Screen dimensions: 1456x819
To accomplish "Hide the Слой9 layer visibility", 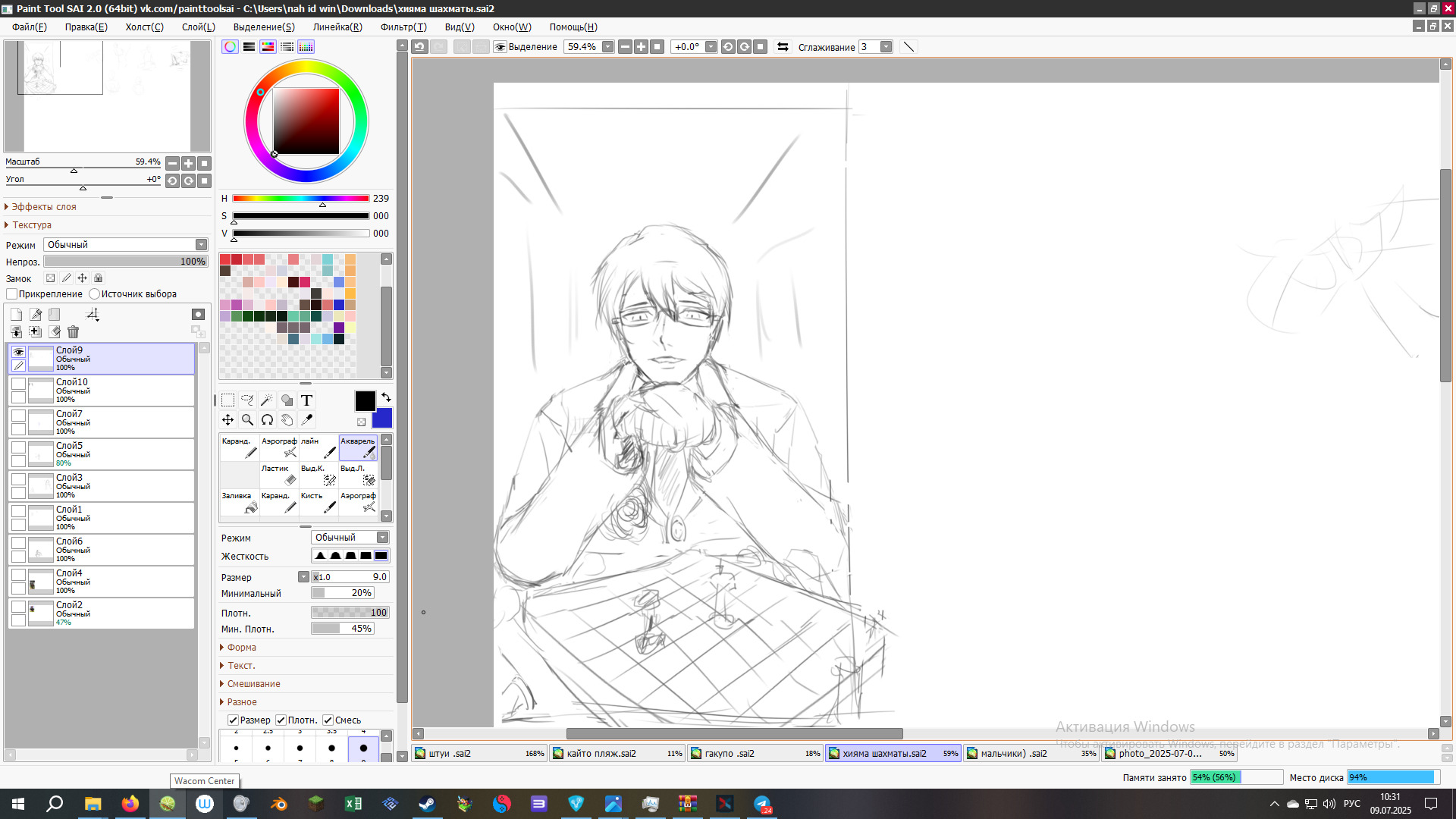I will 18,352.
